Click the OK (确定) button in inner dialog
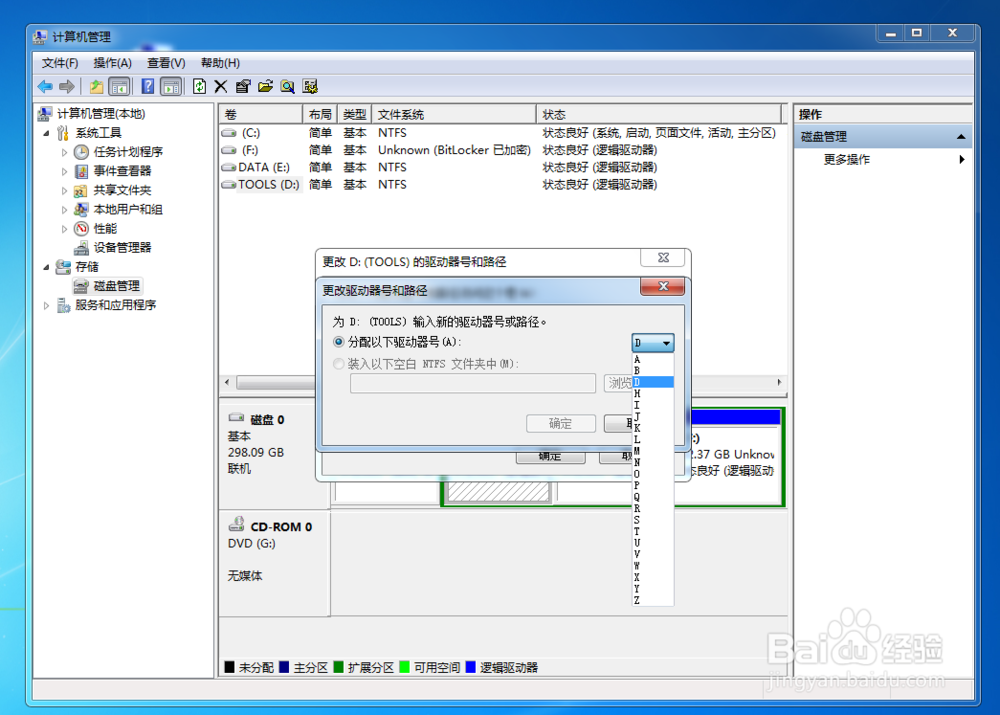1000x715 pixels. click(561, 424)
